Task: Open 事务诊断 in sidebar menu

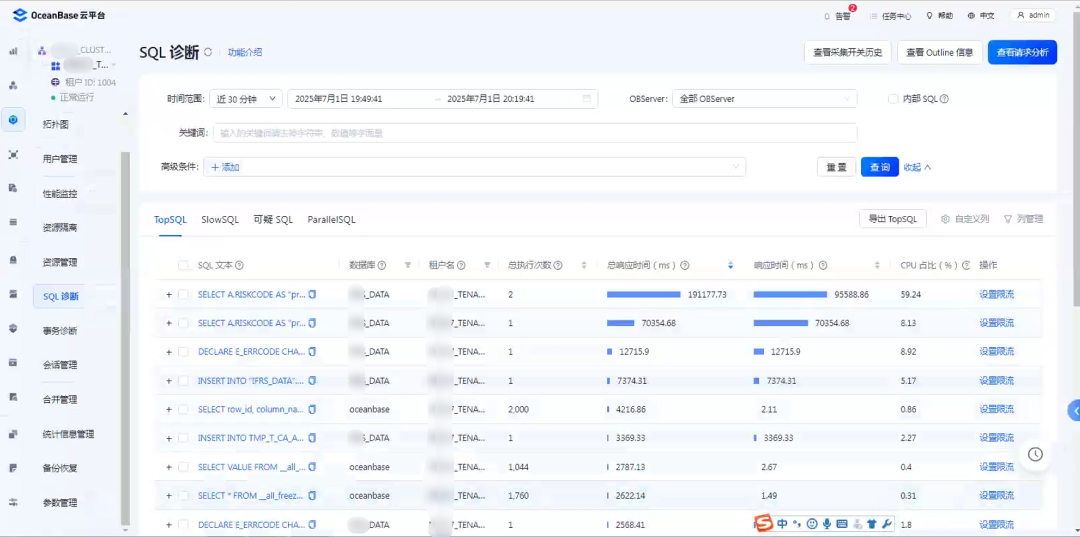Action: click(60, 330)
